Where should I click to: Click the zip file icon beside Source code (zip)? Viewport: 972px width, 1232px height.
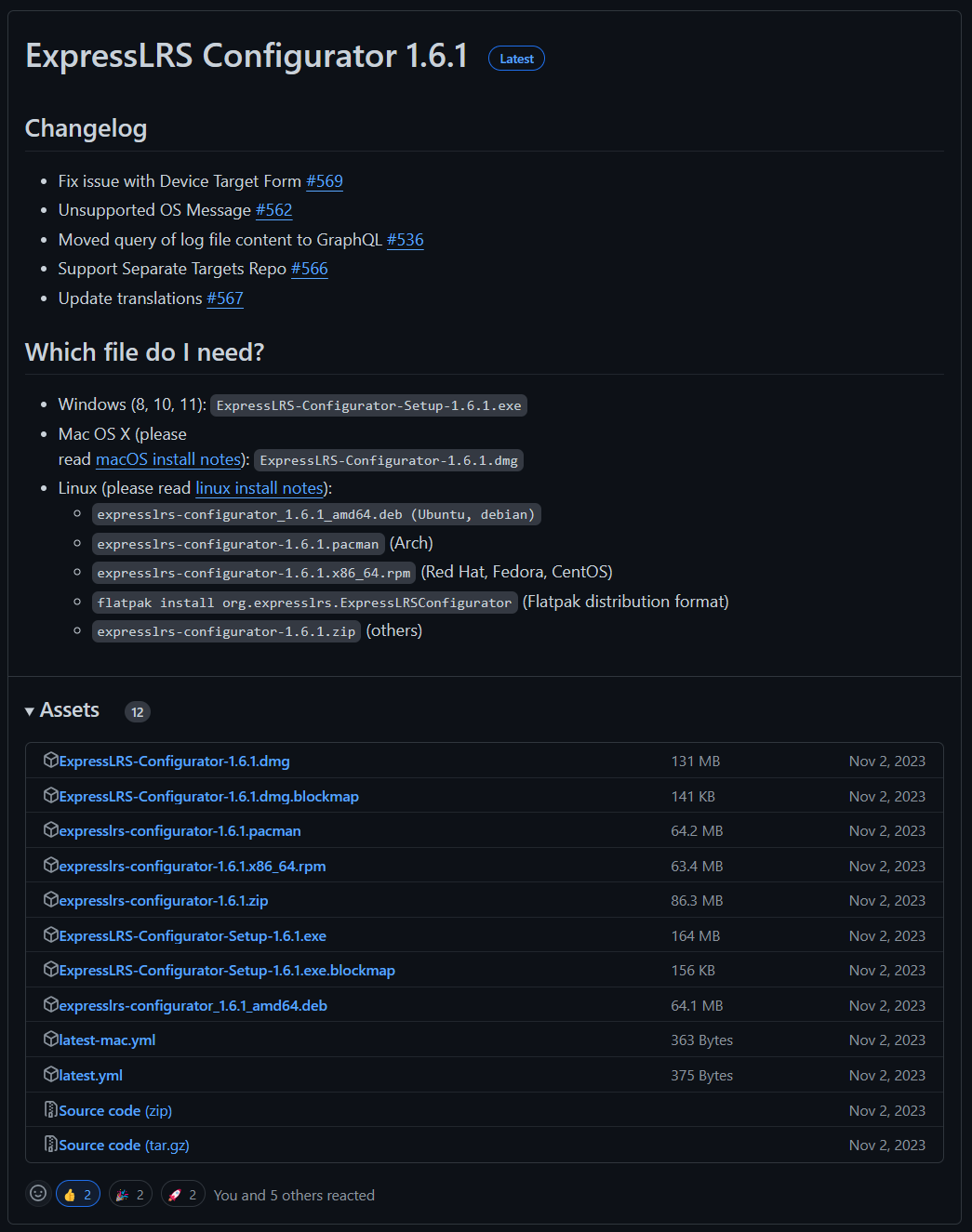pos(51,1109)
